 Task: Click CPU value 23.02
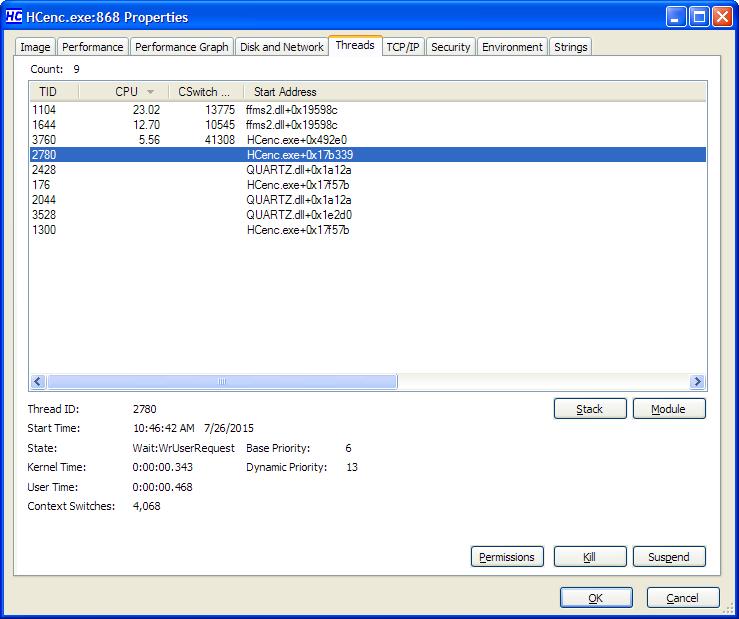(x=146, y=110)
